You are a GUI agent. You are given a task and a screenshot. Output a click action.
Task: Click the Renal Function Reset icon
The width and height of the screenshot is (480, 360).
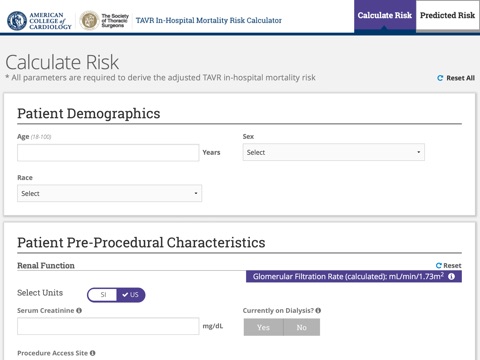(x=439, y=266)
